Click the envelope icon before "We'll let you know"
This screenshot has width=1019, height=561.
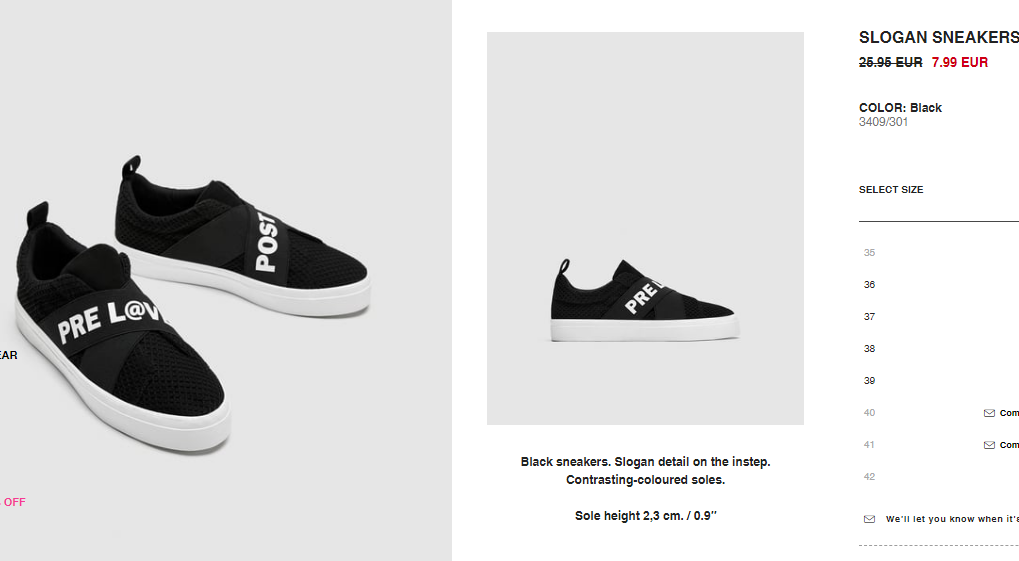pyautogui.click(x=869, y=519)
